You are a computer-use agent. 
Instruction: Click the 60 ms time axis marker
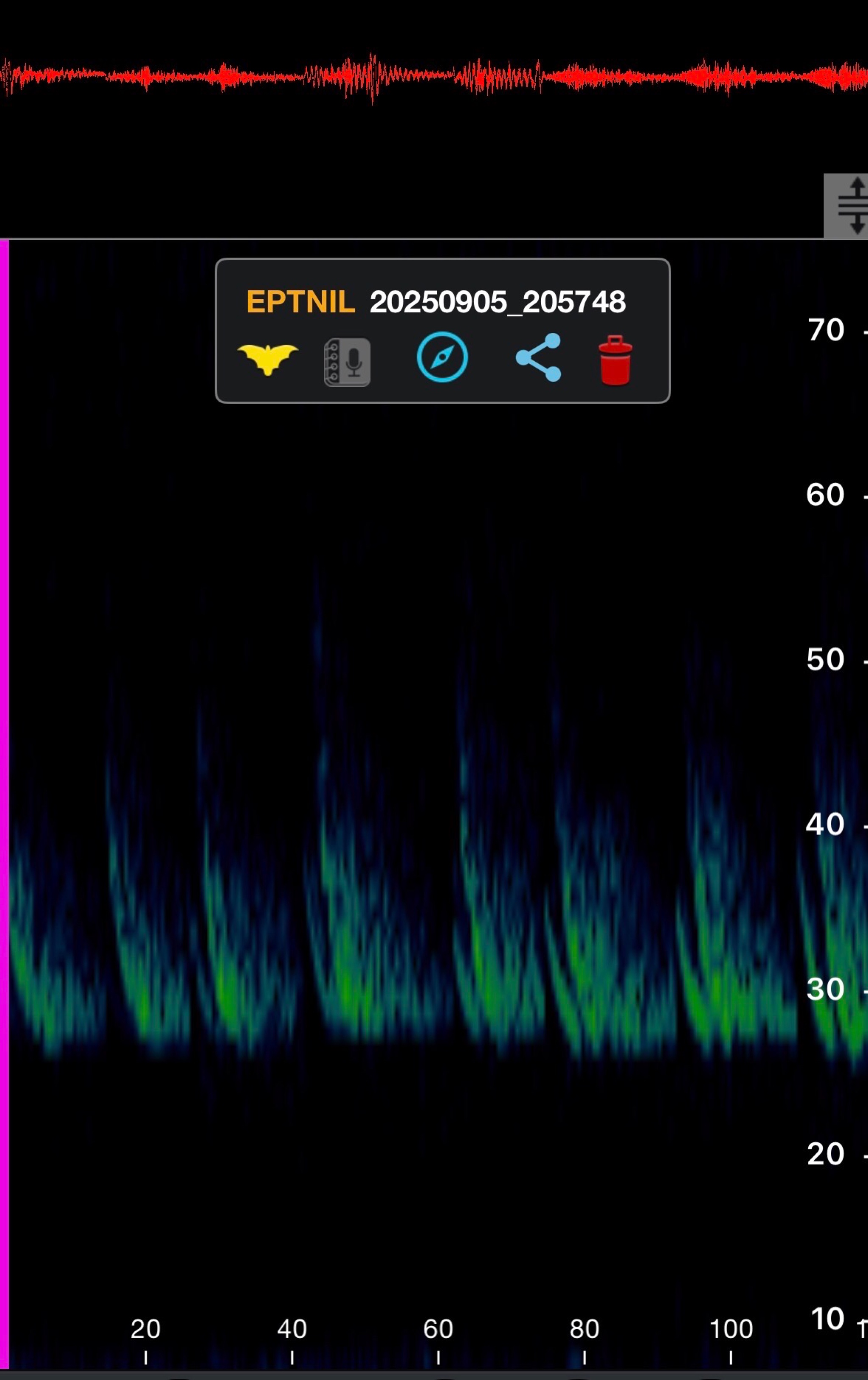coord(438,1329)
